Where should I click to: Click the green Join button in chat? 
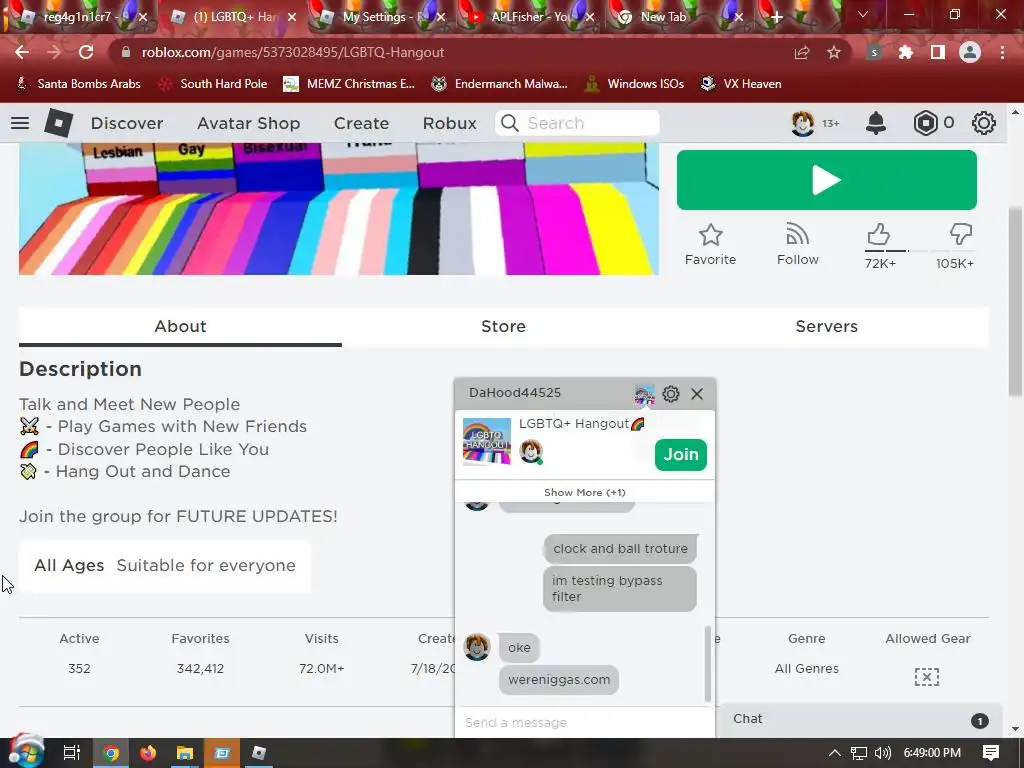680,455
